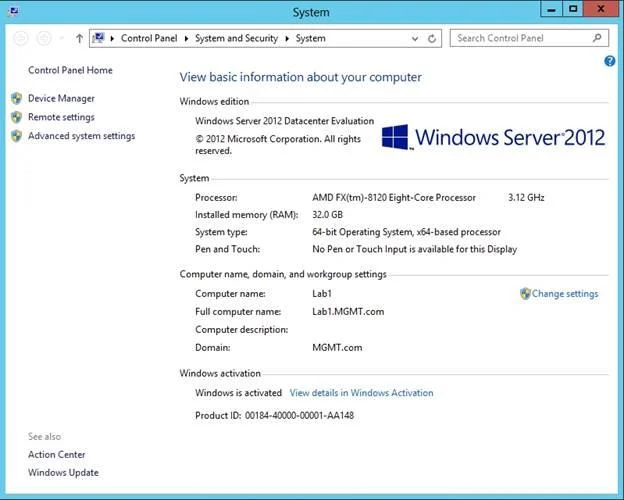Click shield icon beside Advanced system settings
Image resolution: width=624 pixels, height=500 pixels.
(17, 136)
